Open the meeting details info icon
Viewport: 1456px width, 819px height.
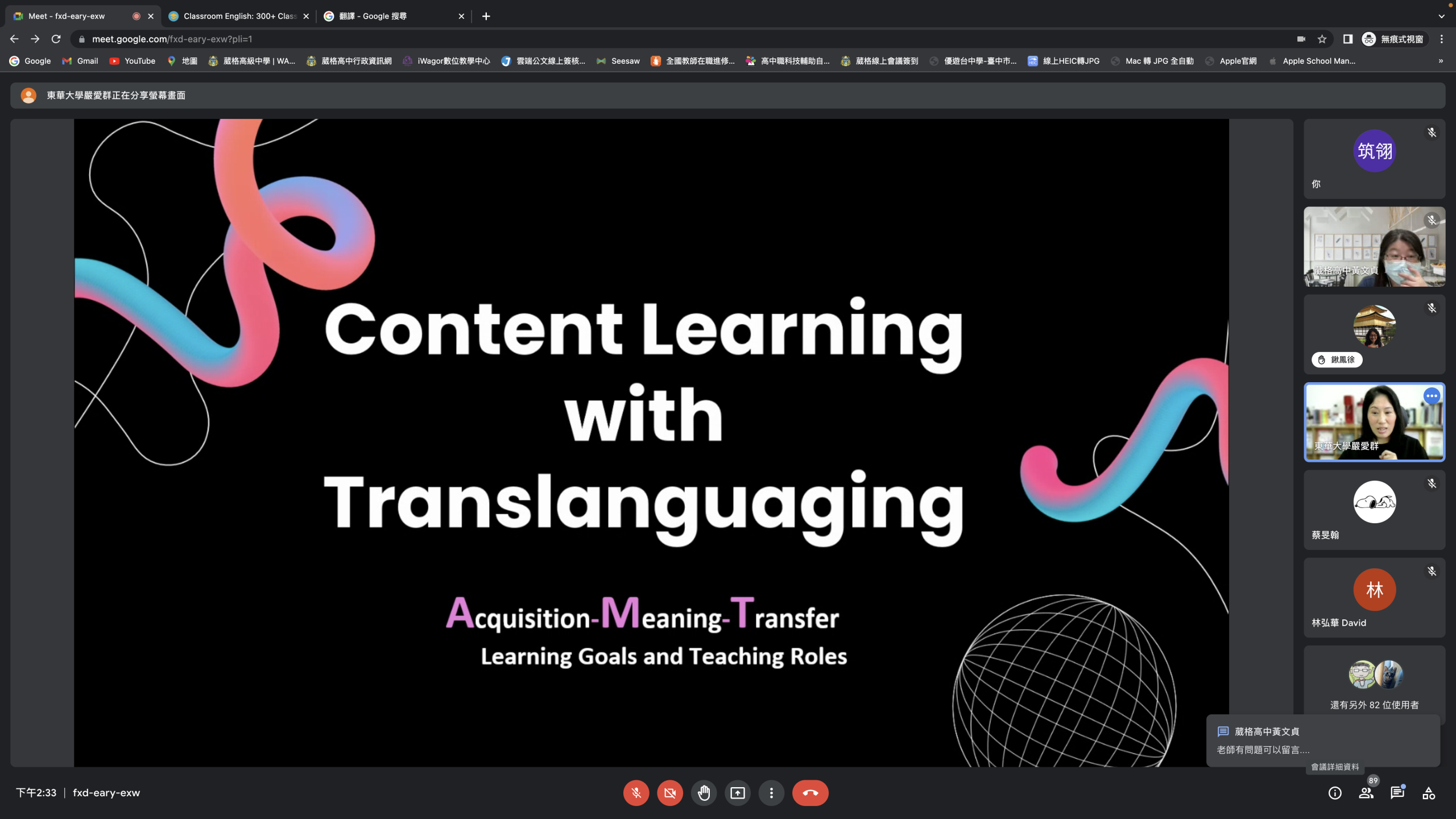point(1335,793)
